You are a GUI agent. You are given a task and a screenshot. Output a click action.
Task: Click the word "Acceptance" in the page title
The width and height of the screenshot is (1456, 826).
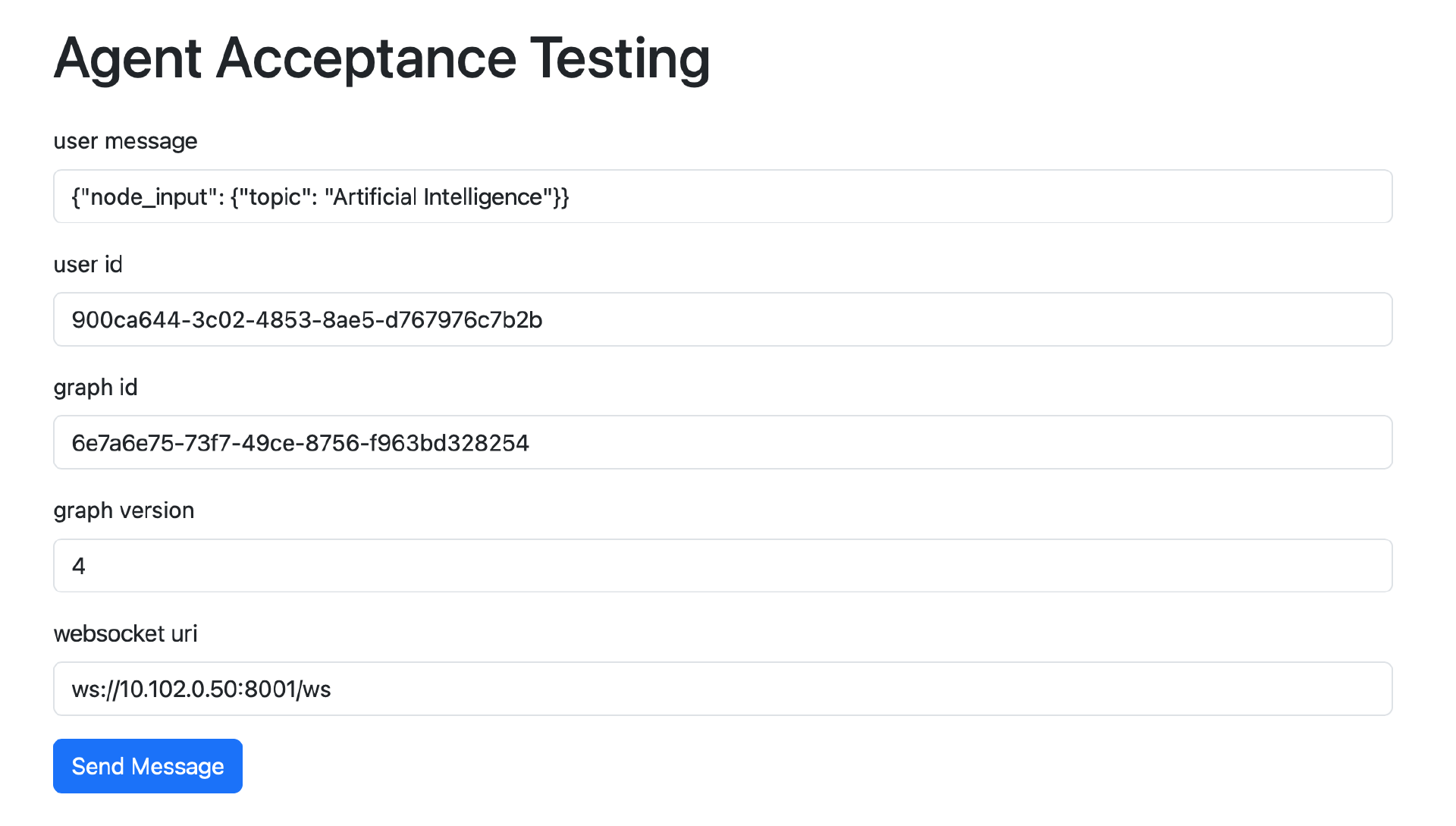[x=366, y=58]
